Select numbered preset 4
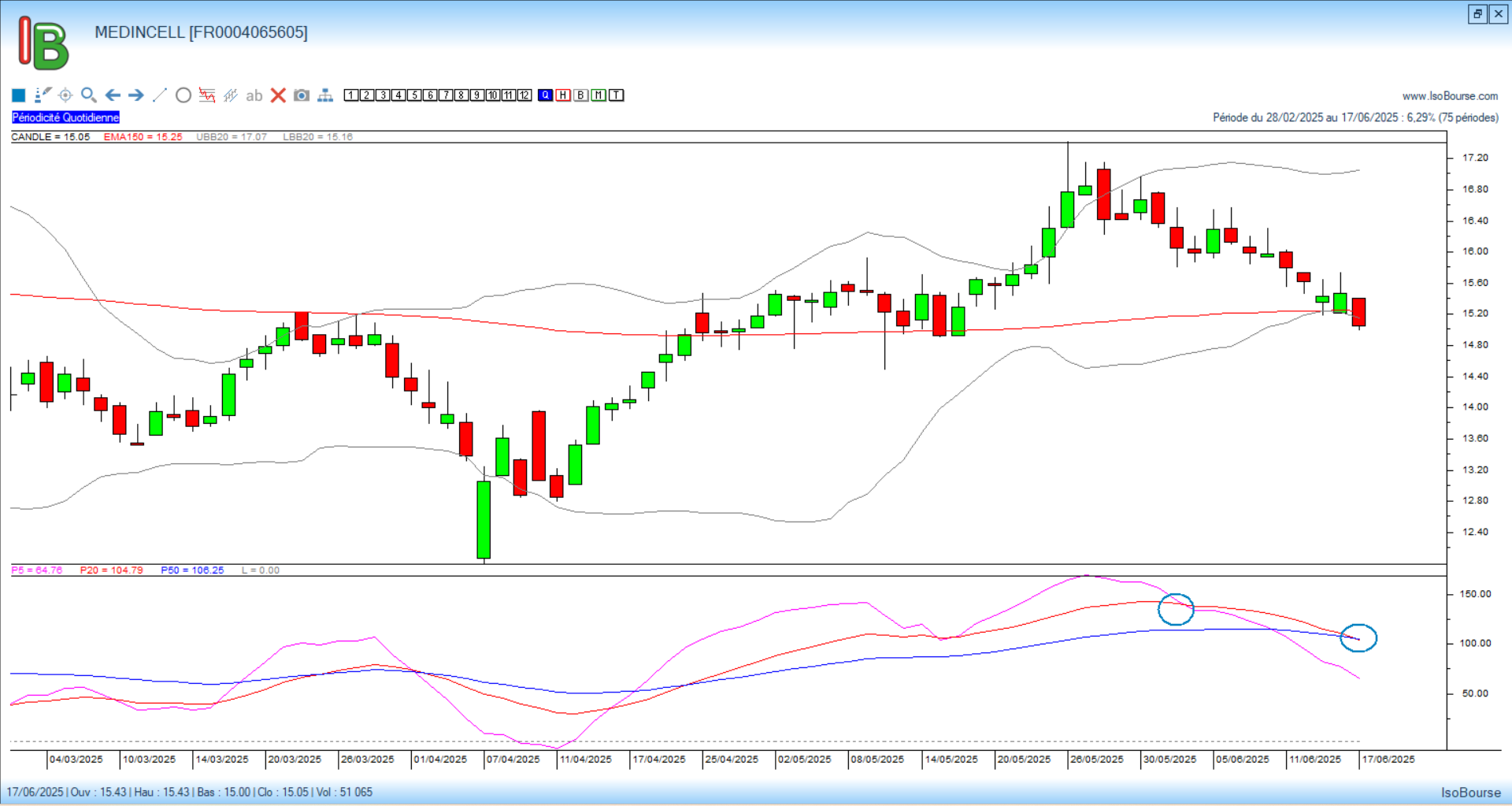The height and width of the screenshot is (806, 1512). (x=398, y=95)
